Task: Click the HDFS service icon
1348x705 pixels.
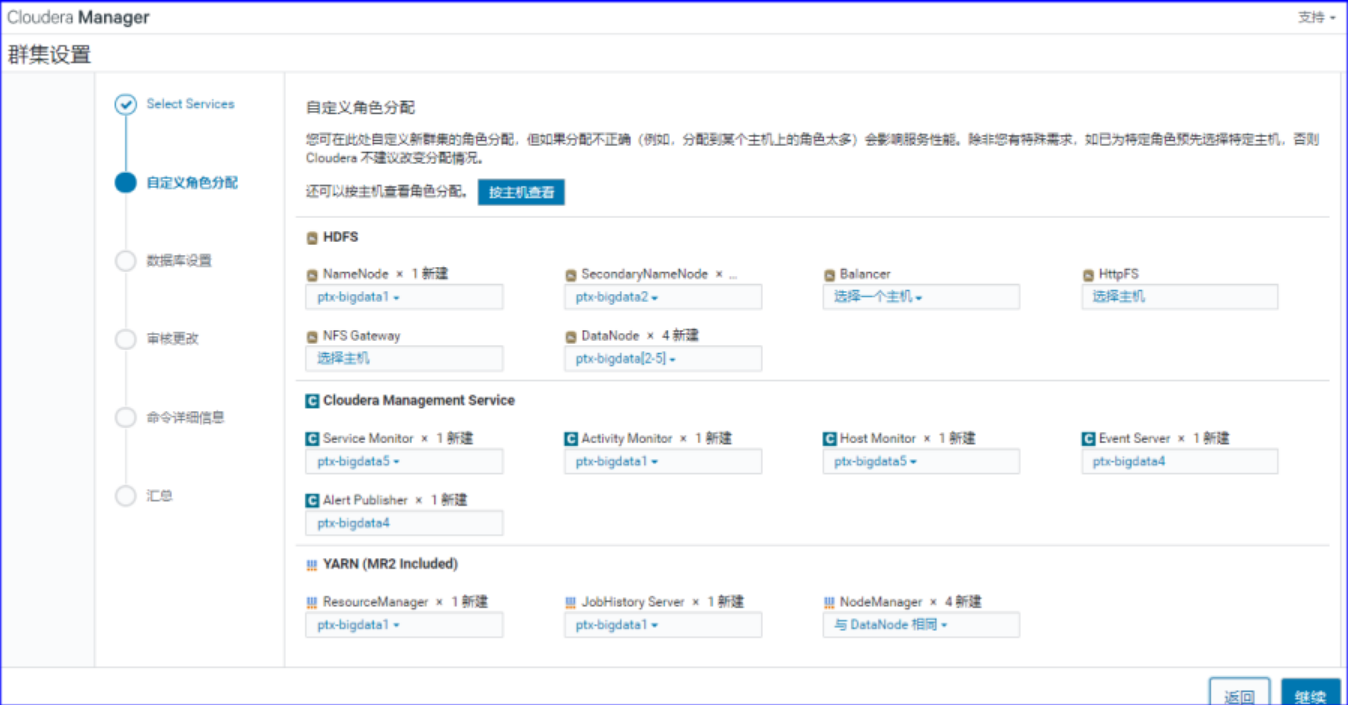Action: click(312, 238)
